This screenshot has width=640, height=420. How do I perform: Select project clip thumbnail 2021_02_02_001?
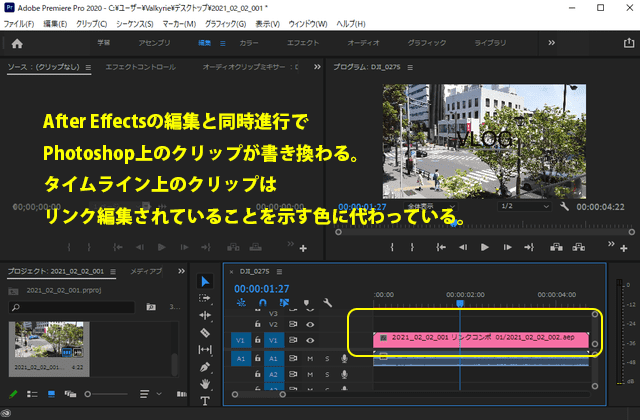pos(49,349)
